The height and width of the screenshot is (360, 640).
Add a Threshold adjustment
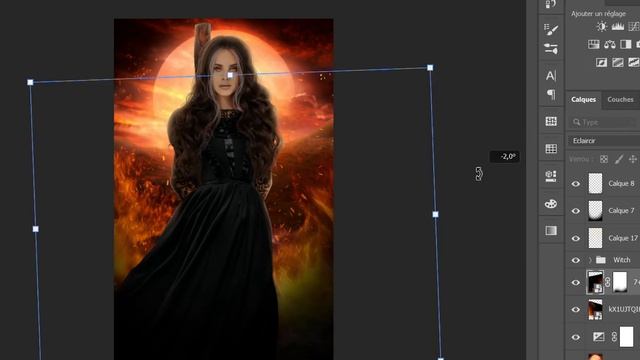(x=633, y=62)
